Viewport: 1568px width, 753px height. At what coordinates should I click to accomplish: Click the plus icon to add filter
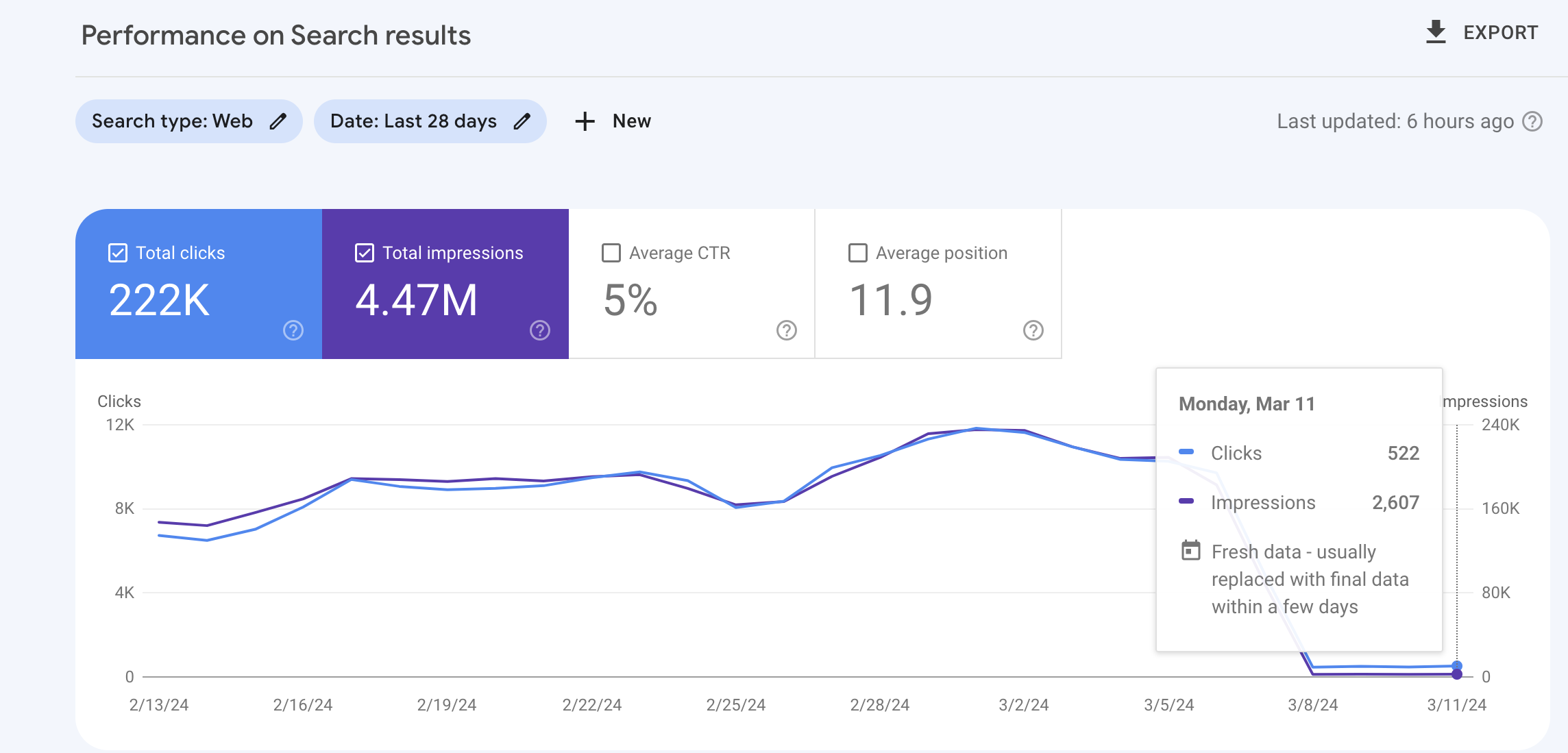tap(585, 121)
